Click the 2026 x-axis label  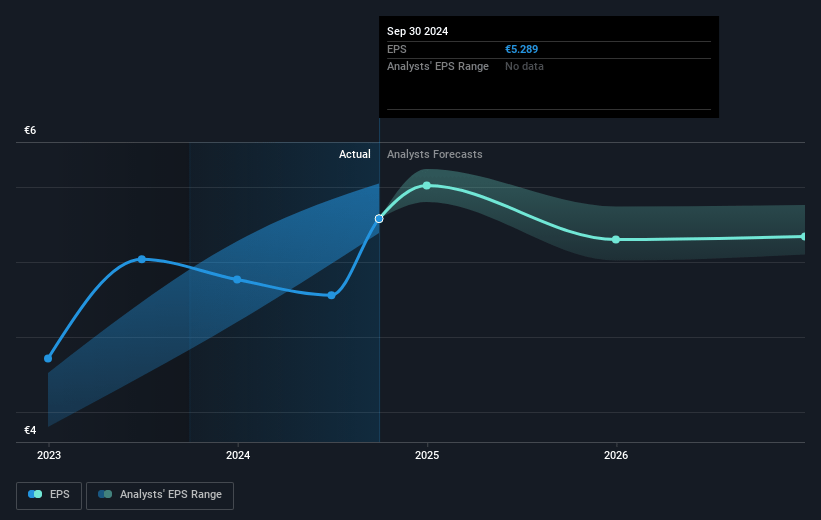(616, 455)
